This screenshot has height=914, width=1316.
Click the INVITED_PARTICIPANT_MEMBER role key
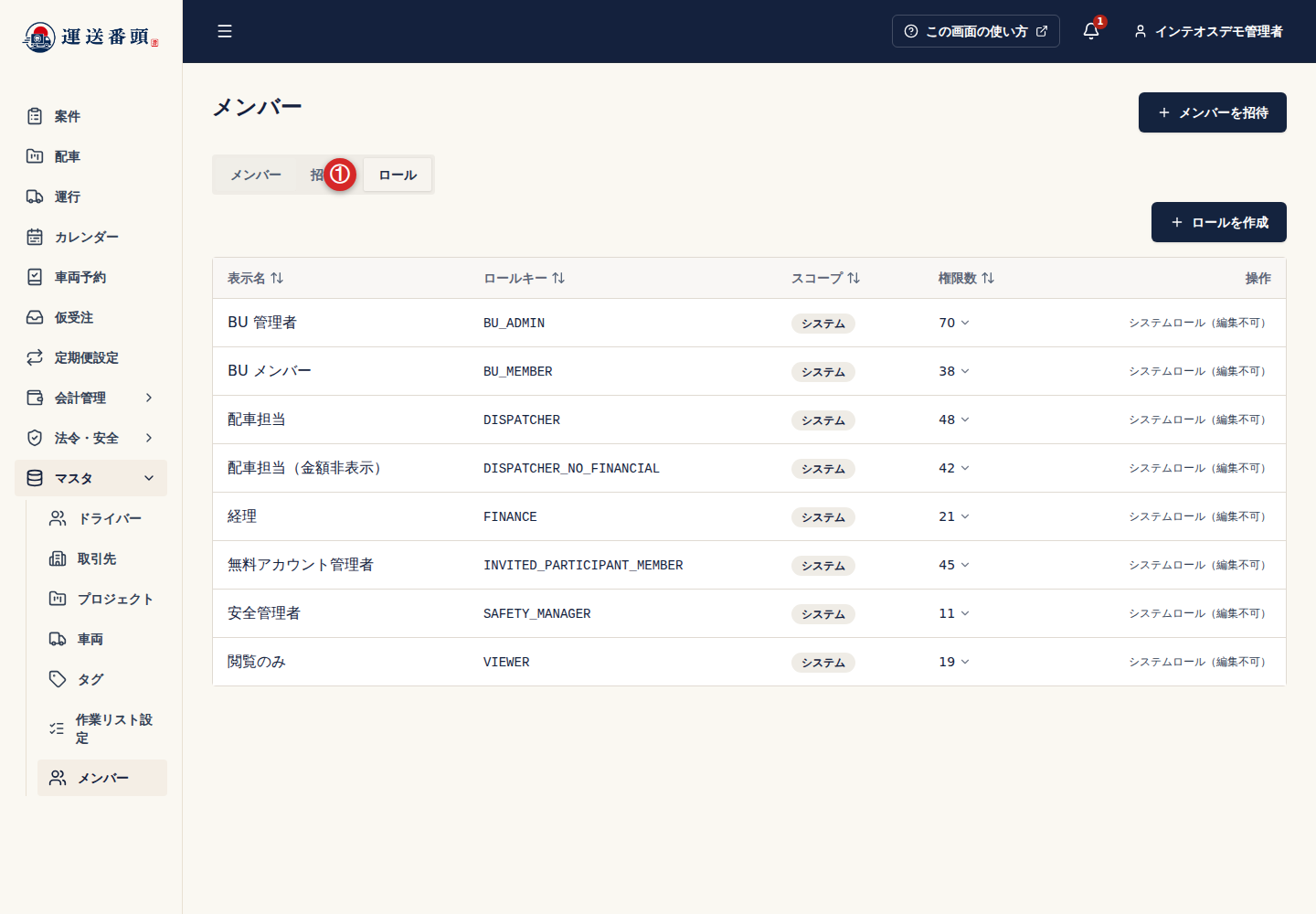point(583,565)
